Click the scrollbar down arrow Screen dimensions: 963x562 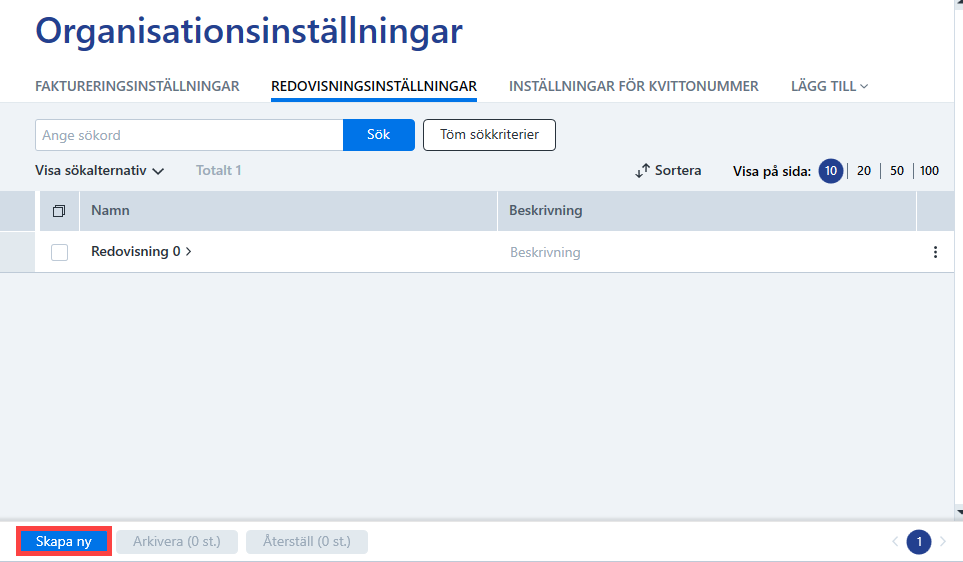(959, 512)
